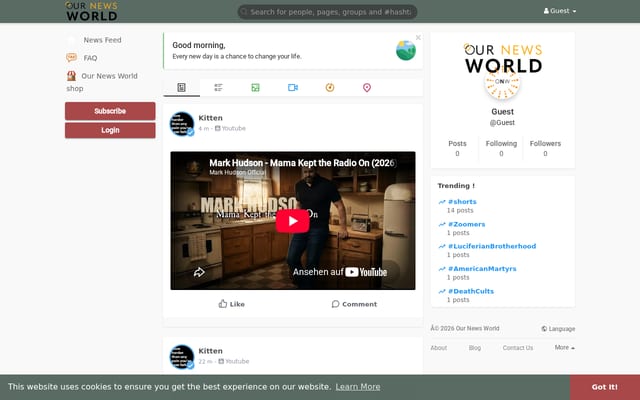This screenshot has width=640, height=400.
Task: Open trending hashtag #LuciferianBrotherhood
Action: tap(492, 246)
